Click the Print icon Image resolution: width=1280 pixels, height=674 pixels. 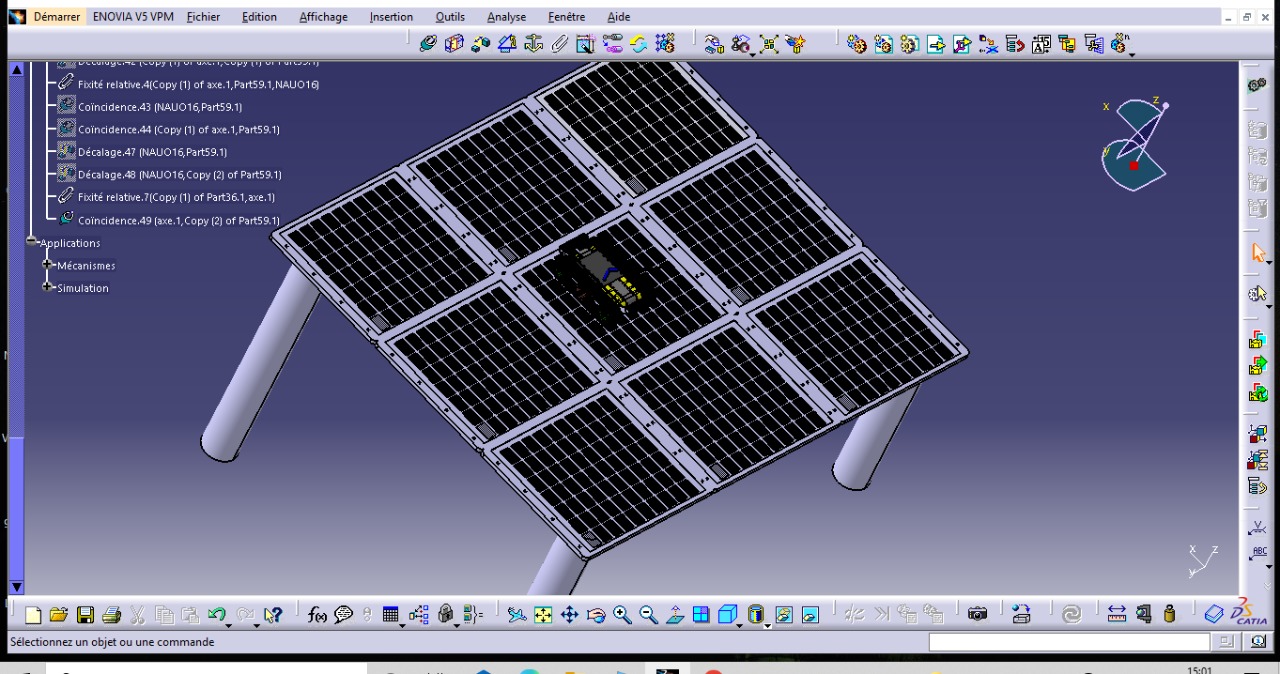point(111,615)
